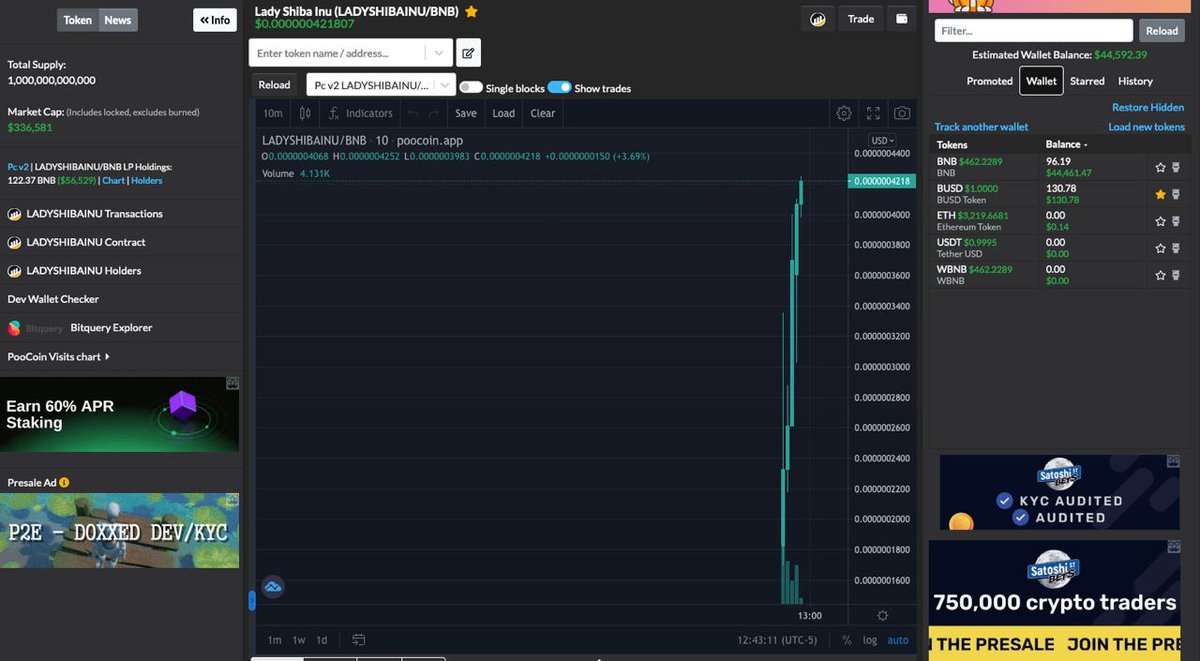Open the PooCoin chart view button
Viewport: 1200px width, 661px height.
point(818,19)
